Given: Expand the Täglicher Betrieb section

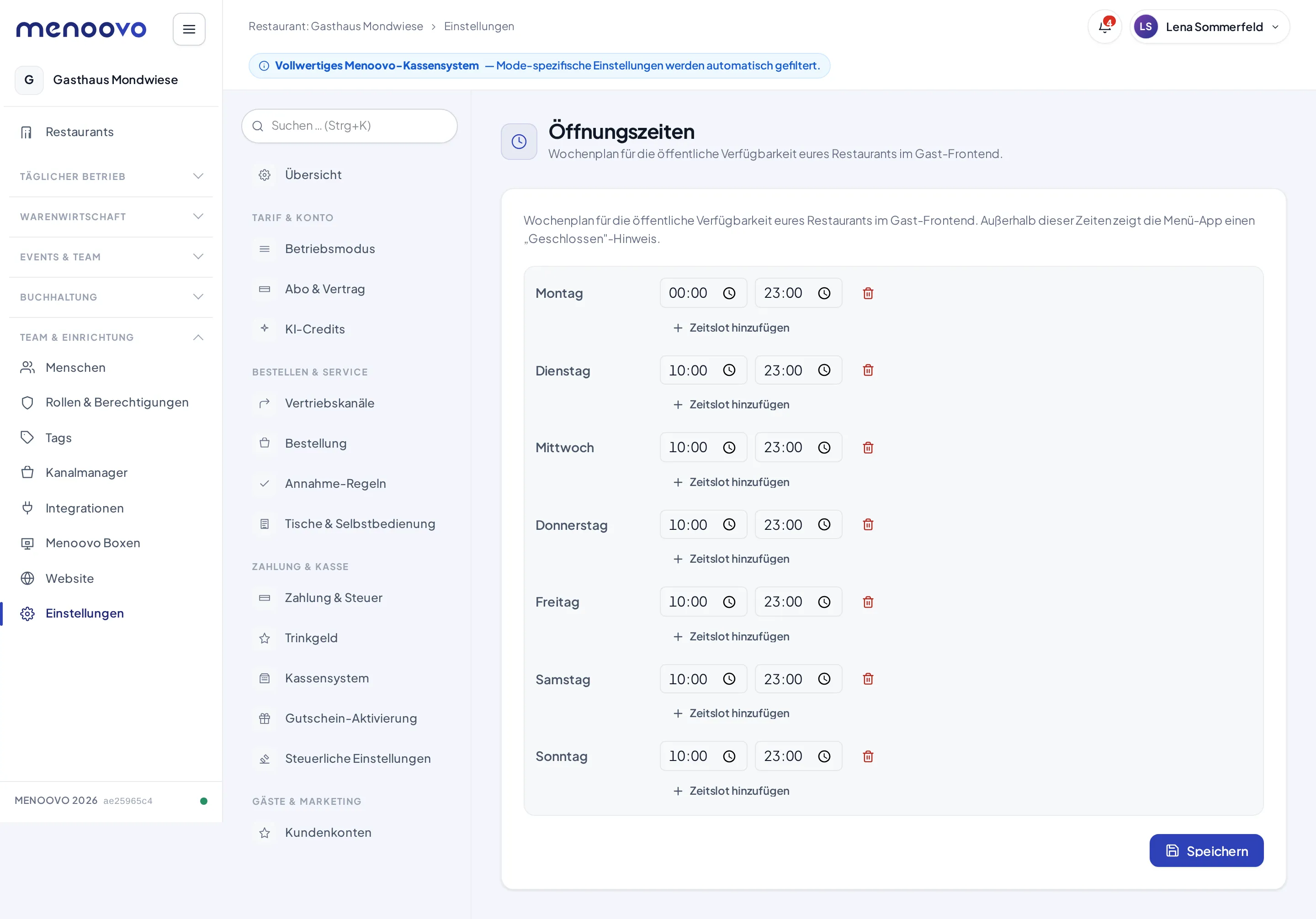Looking at the screenshot, I should [111, 176].
